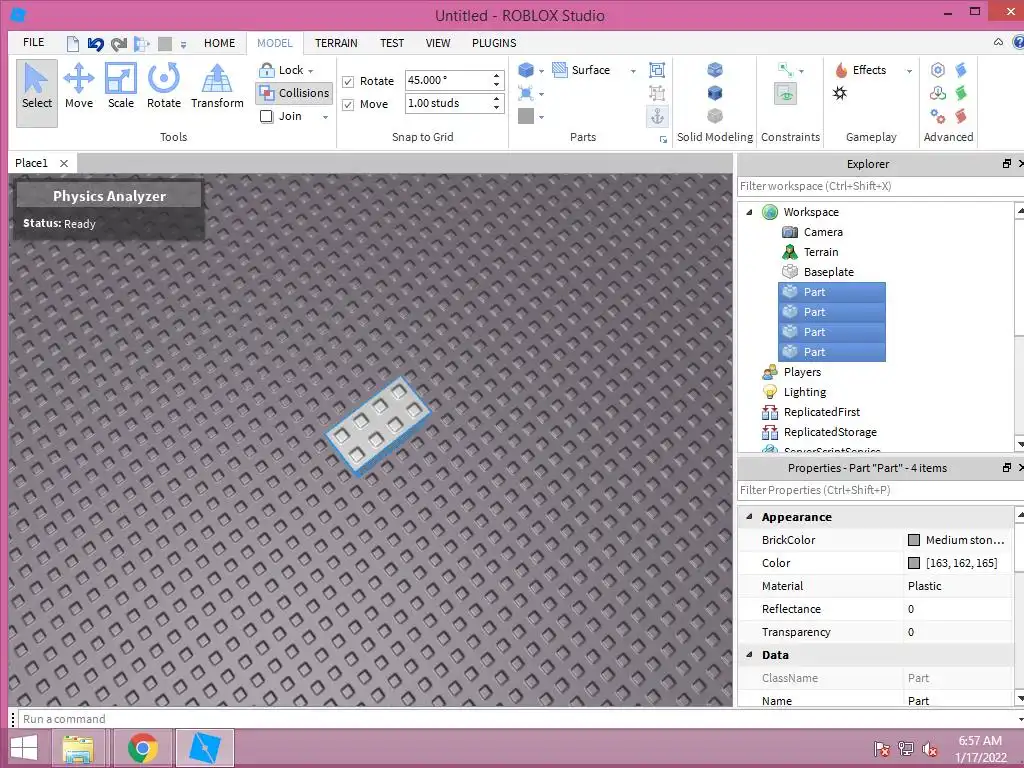Switch to the Rotate tool
The image size is (1024, 768).
[163, 86]
